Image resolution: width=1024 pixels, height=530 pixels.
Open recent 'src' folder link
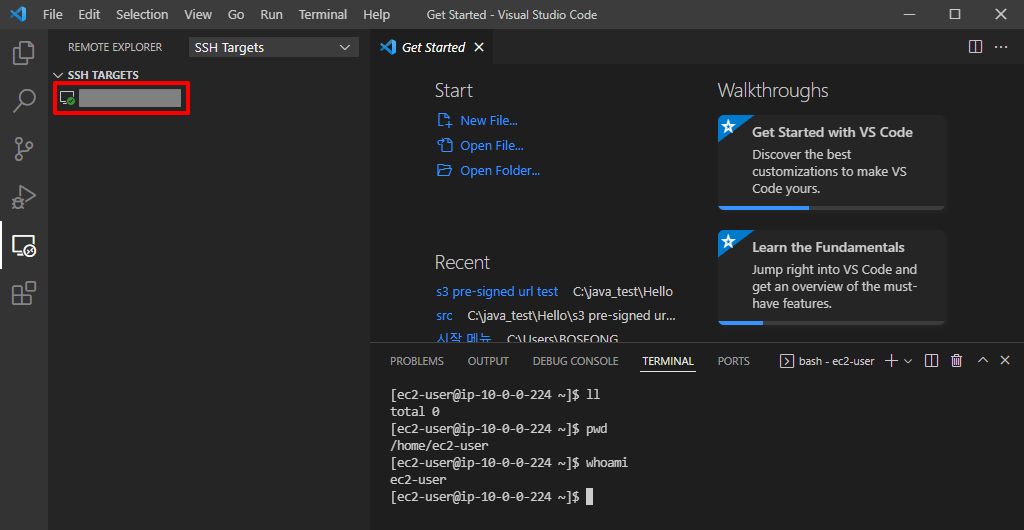444,316
